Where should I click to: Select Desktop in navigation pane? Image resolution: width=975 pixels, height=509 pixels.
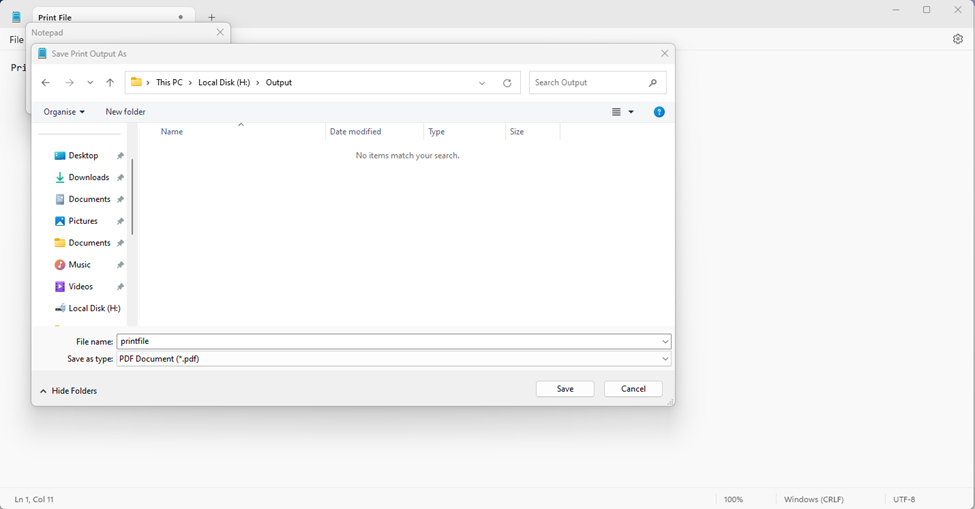[x=83, y=155]
